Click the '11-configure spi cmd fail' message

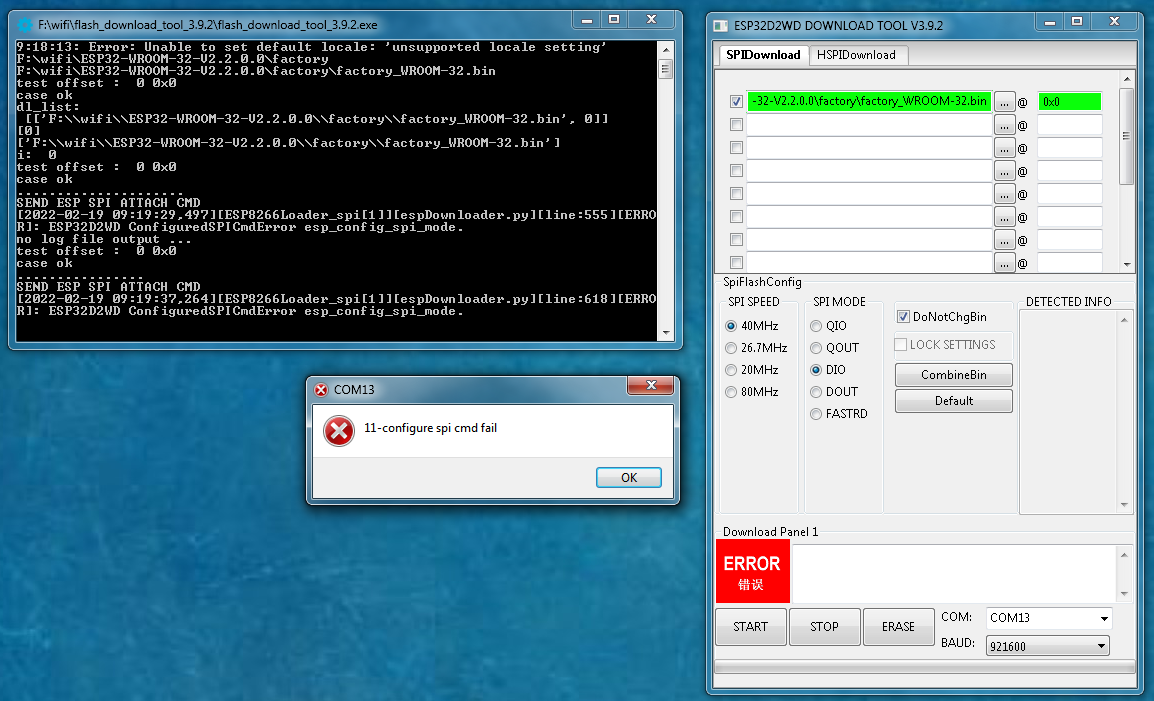pos(431,428)
